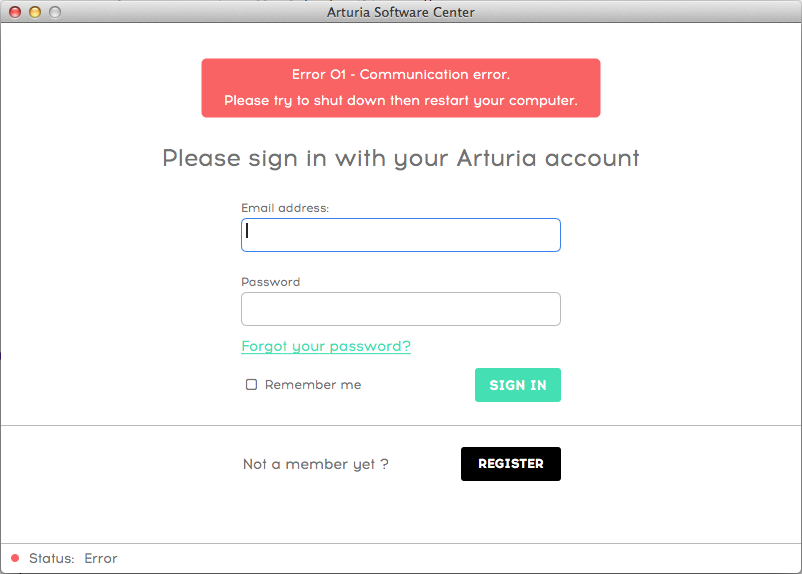Click the Arturia Software Center title text
Image resolution: width=802 pixels, height=574 pixels.
pyautogui.click(x=401, y=12)
